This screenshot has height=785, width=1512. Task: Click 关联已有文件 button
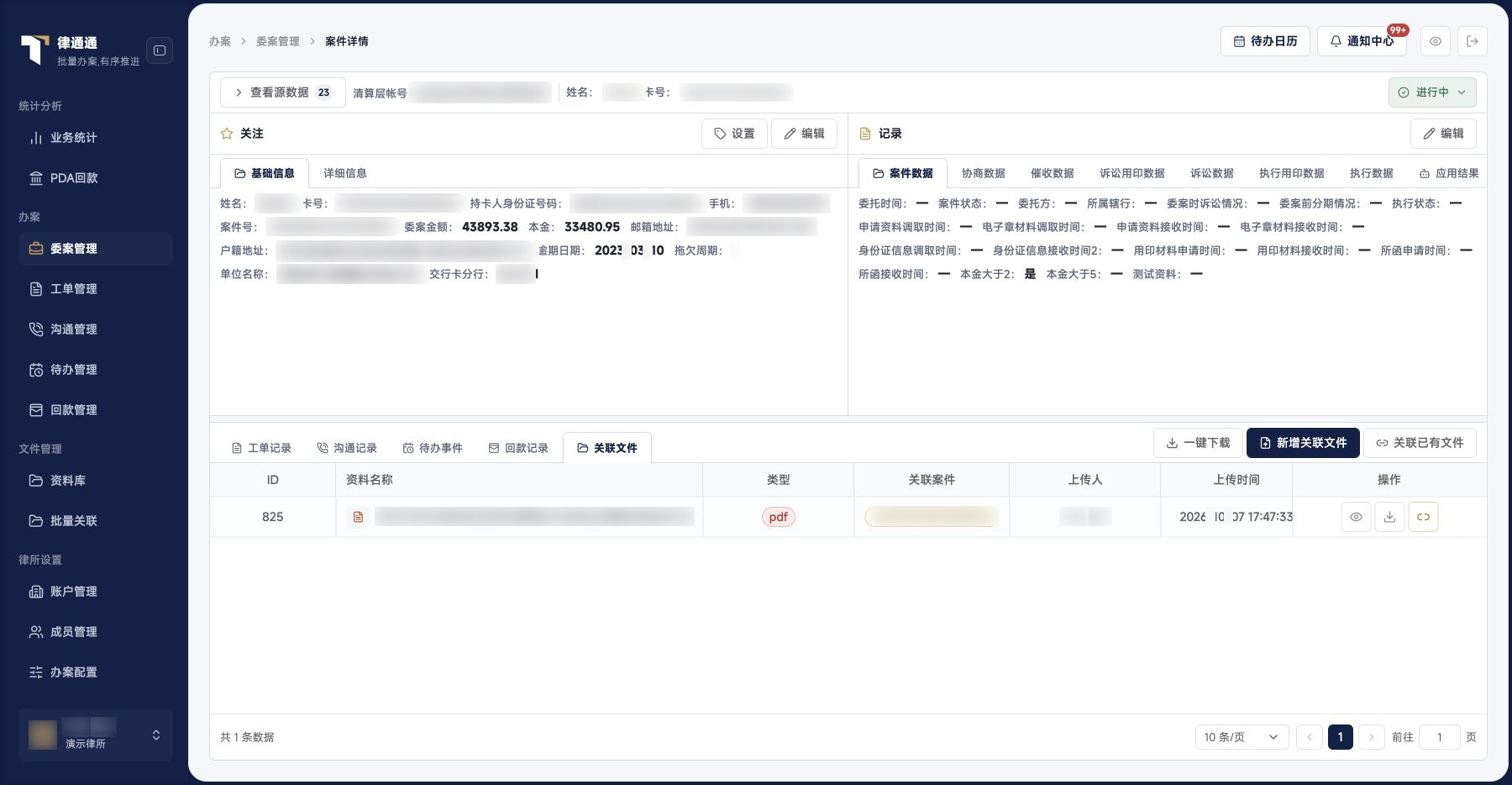pos(1420,443)
